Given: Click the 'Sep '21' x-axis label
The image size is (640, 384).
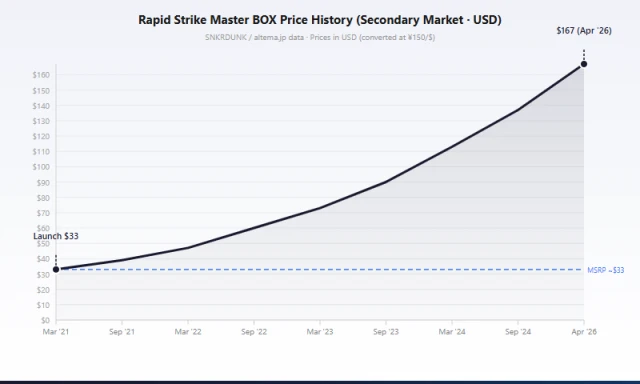Looking at the screenshot, I should (x=122, y=332).
